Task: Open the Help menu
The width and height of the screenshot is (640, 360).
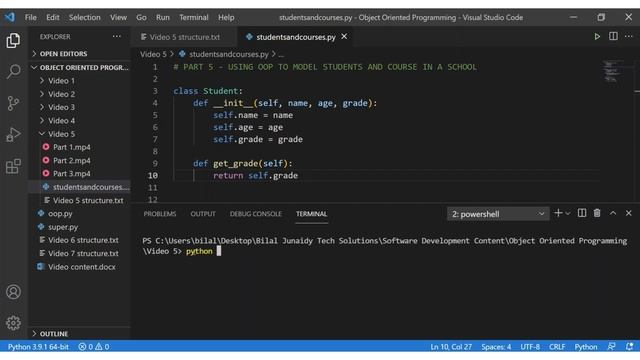Action: (x=226, y=18)
